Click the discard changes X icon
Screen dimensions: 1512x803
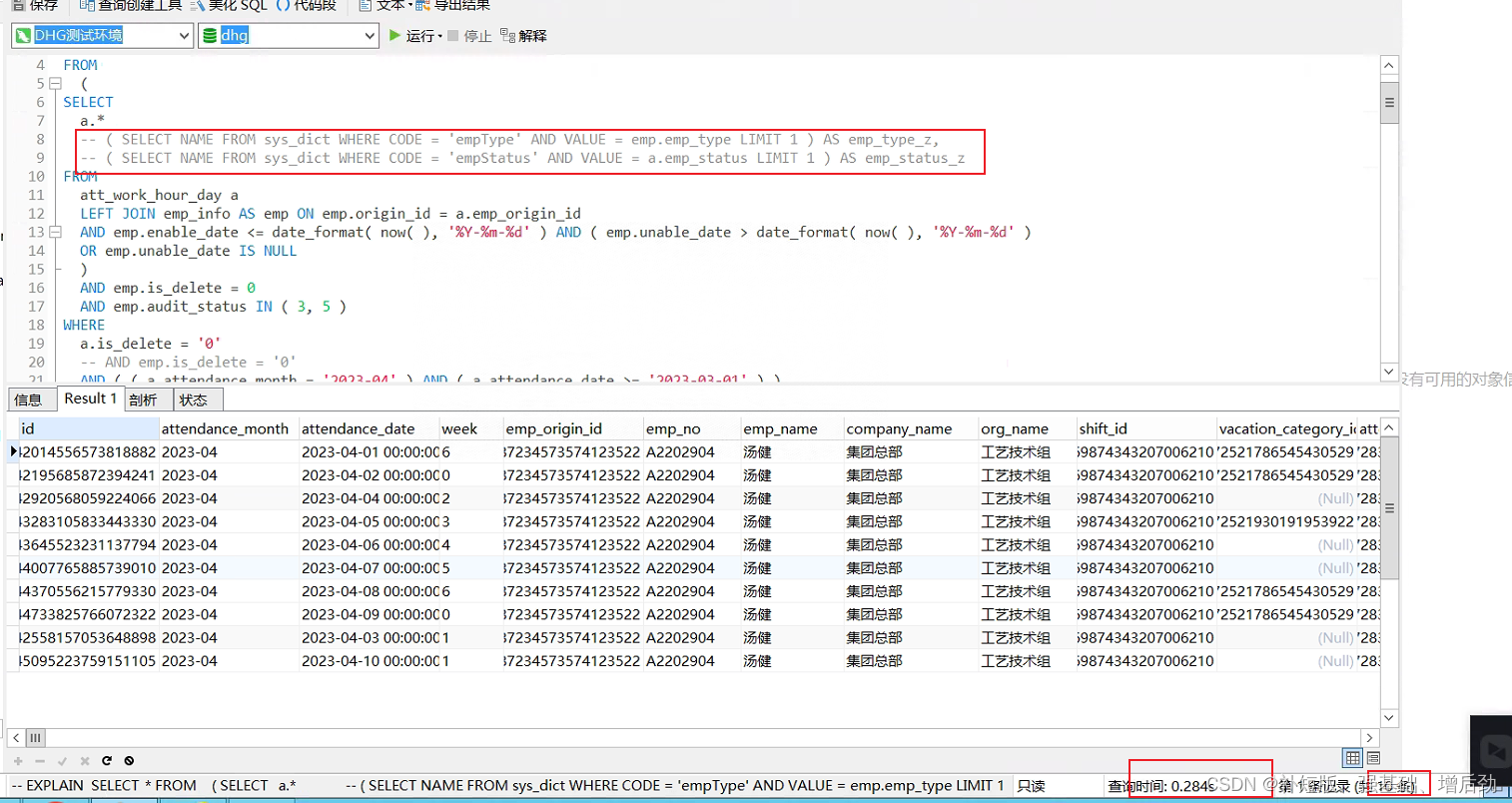85,761
